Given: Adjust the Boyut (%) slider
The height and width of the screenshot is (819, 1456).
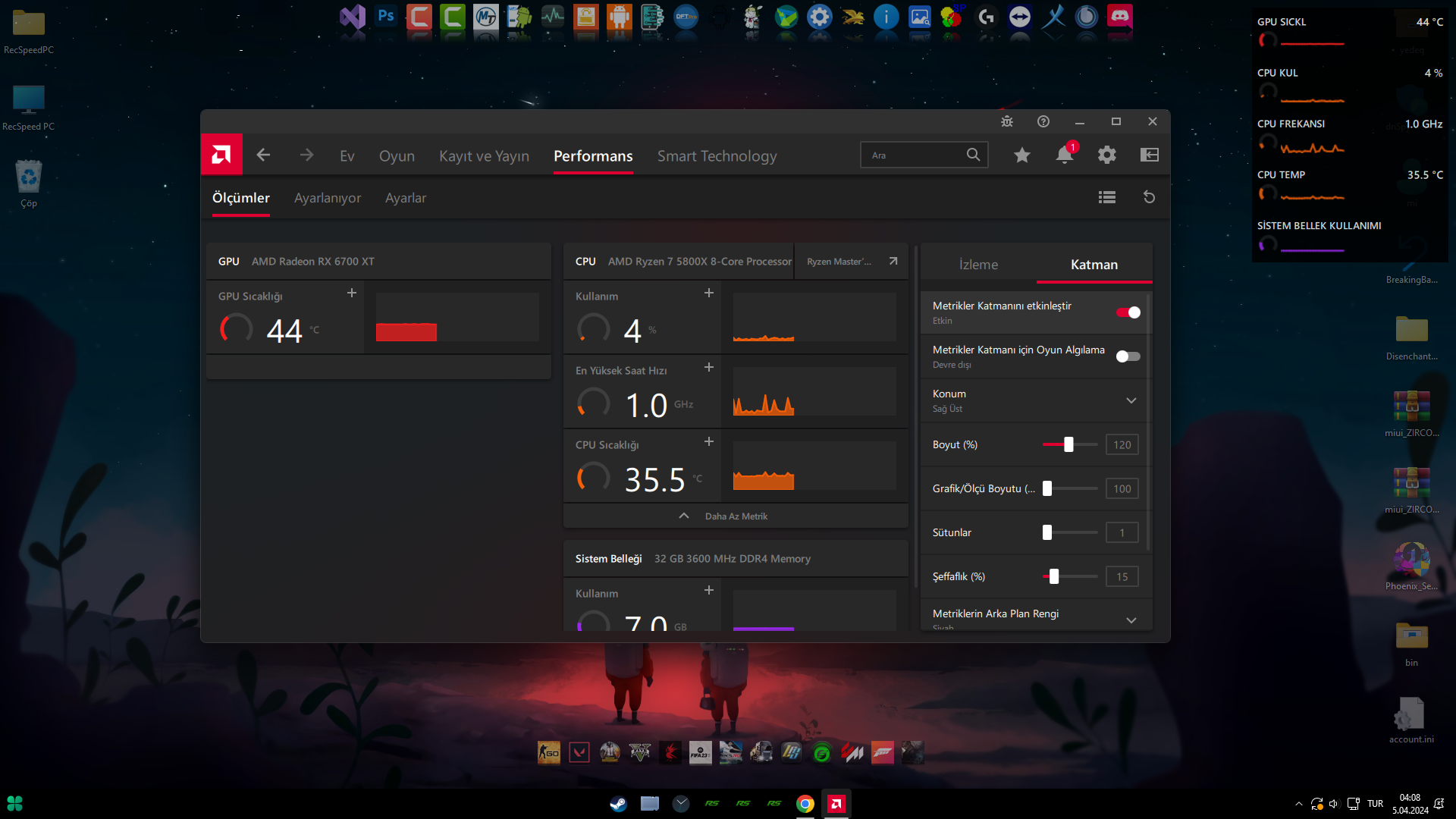Looking at the screenshot, I should (1069, 444).
